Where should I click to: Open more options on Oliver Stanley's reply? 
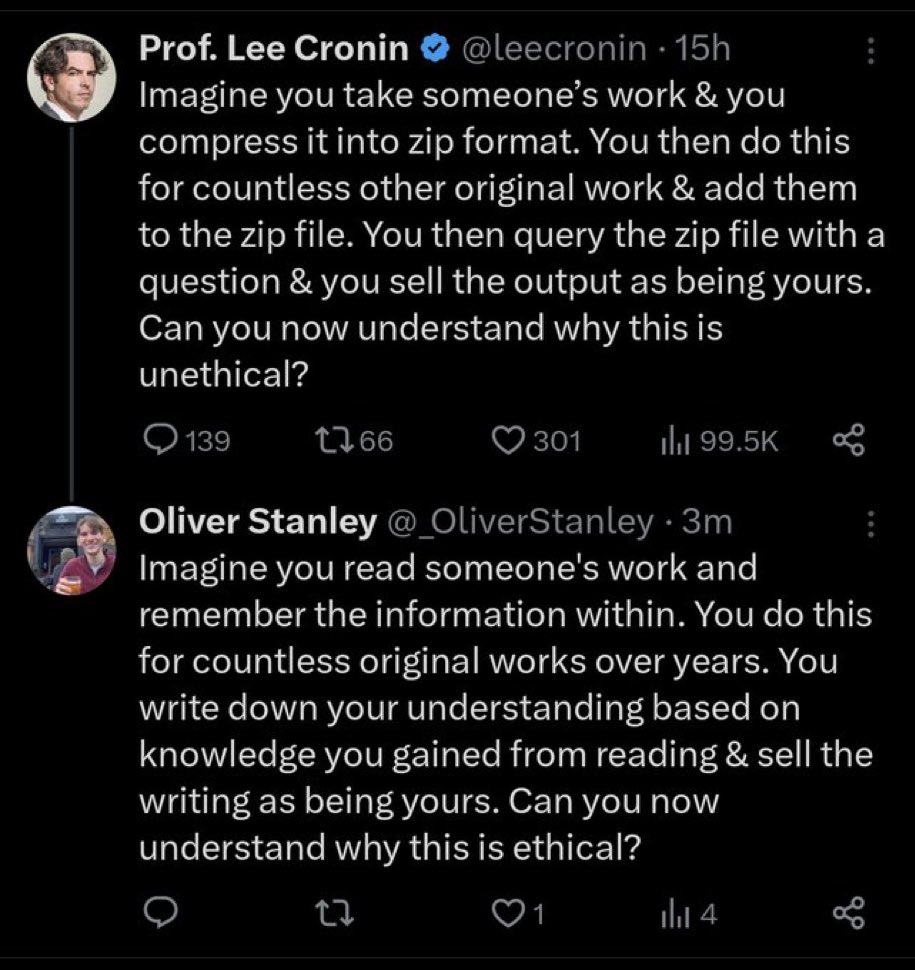point(869,522)
